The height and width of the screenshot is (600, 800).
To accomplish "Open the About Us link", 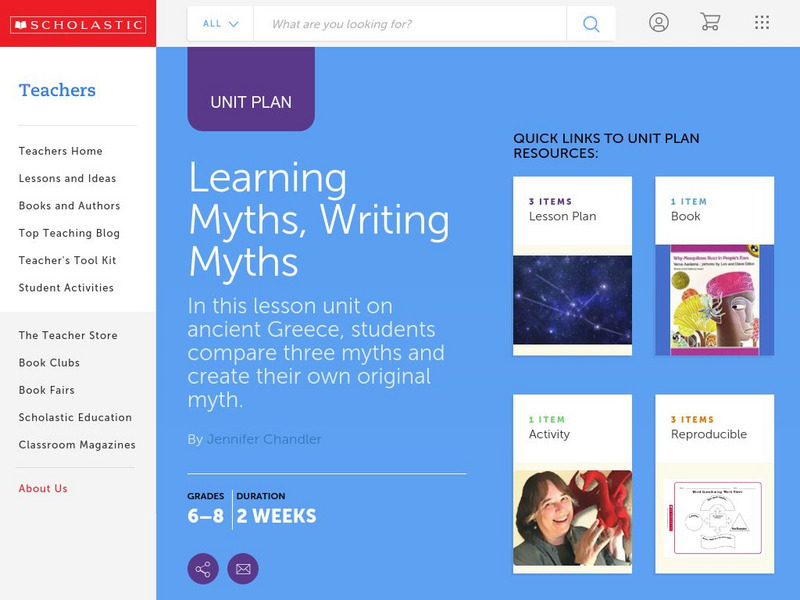I will point(43,488).
